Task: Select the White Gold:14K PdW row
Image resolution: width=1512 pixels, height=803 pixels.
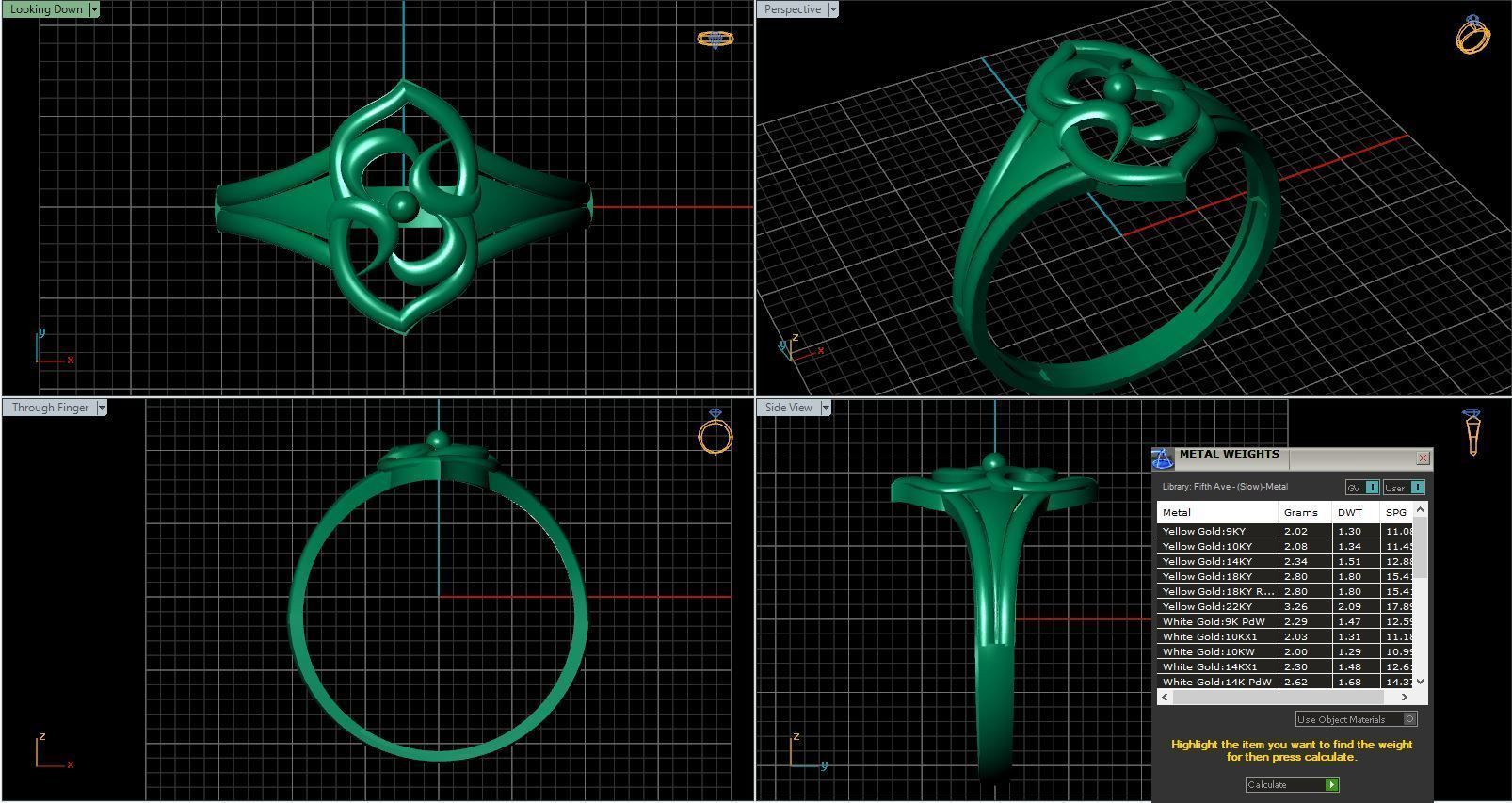Action: (1285, 682)
